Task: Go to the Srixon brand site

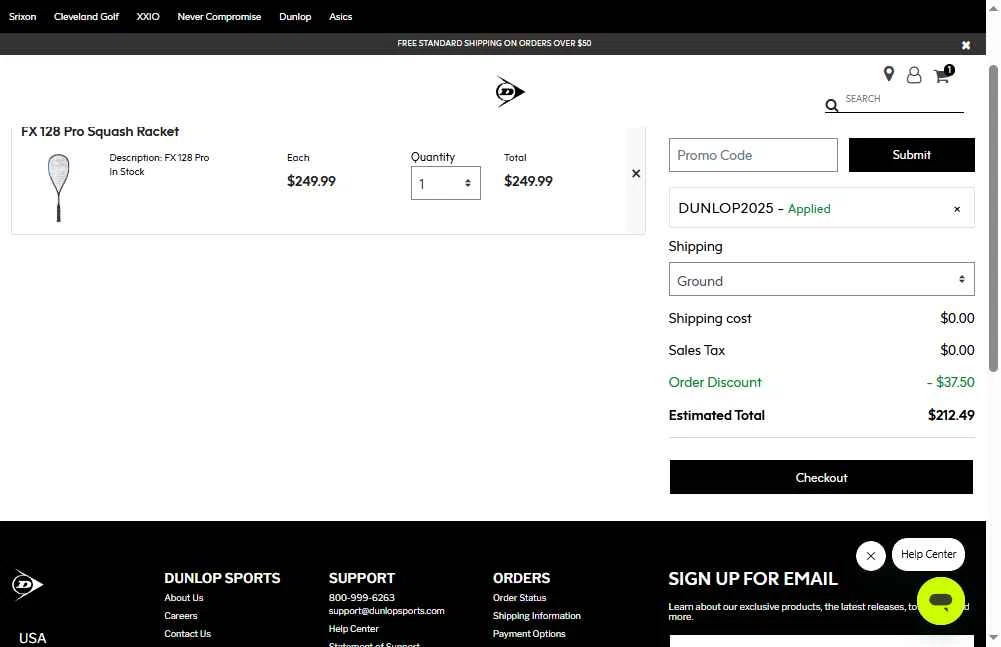Action: (22, 17)
